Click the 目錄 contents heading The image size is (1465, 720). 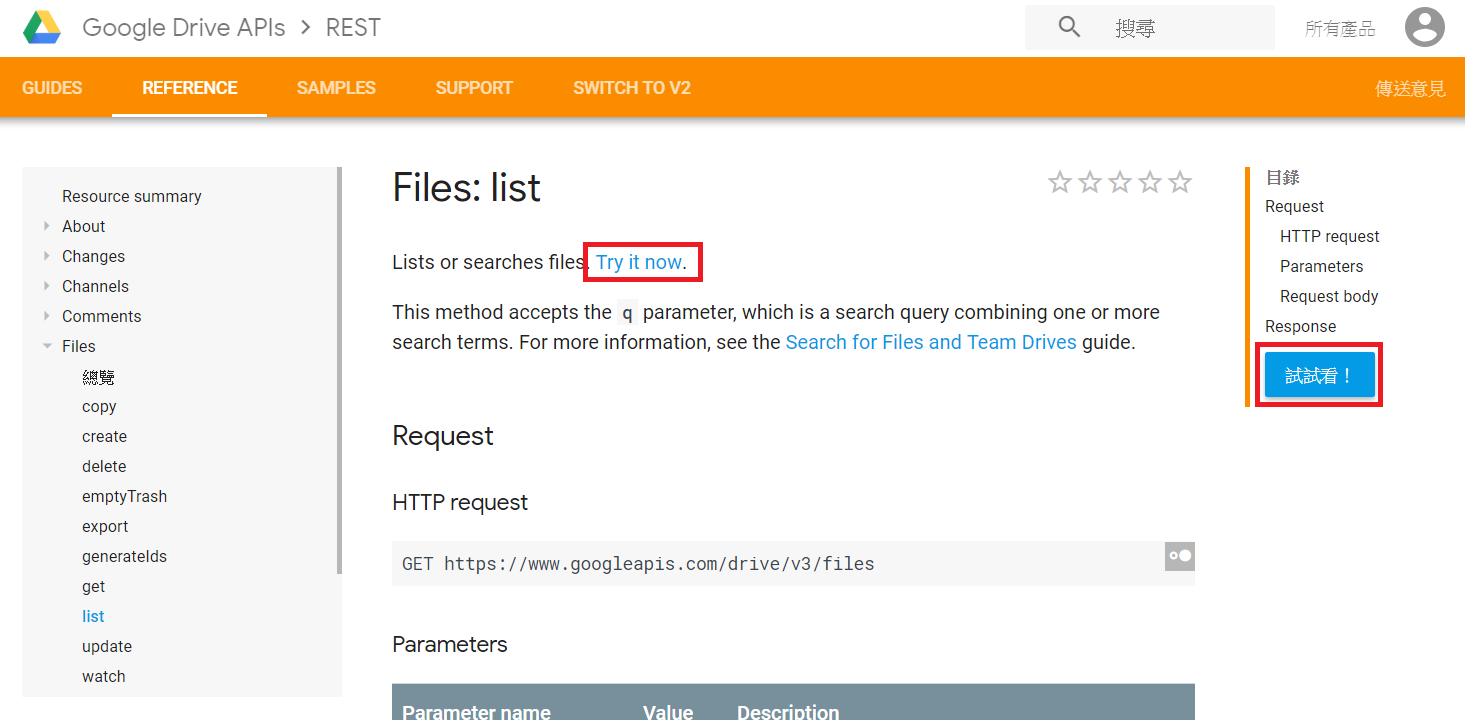[x=1282, y=177]
